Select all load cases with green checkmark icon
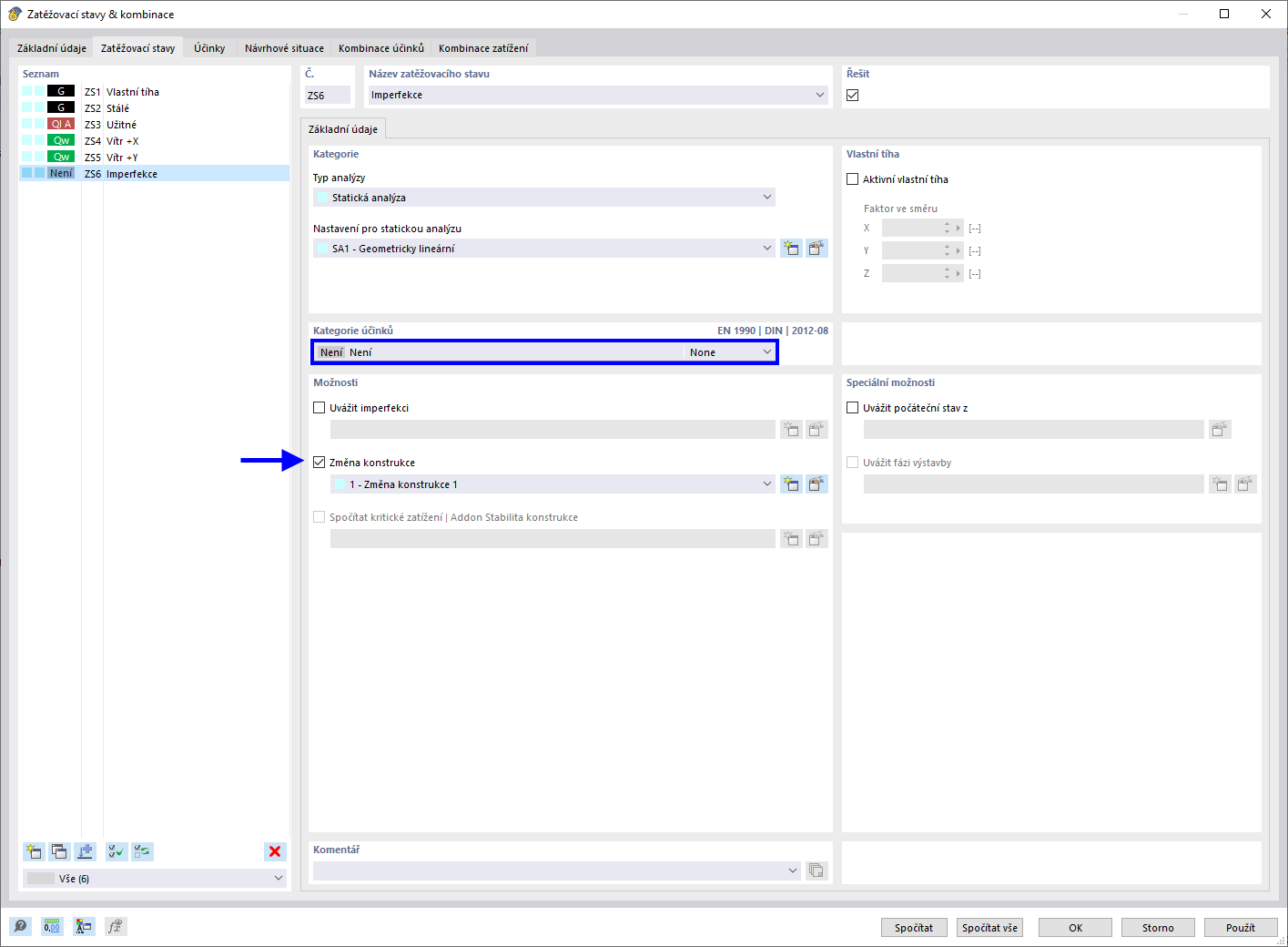The image size is (1288, 947). (x=117, y=851)
